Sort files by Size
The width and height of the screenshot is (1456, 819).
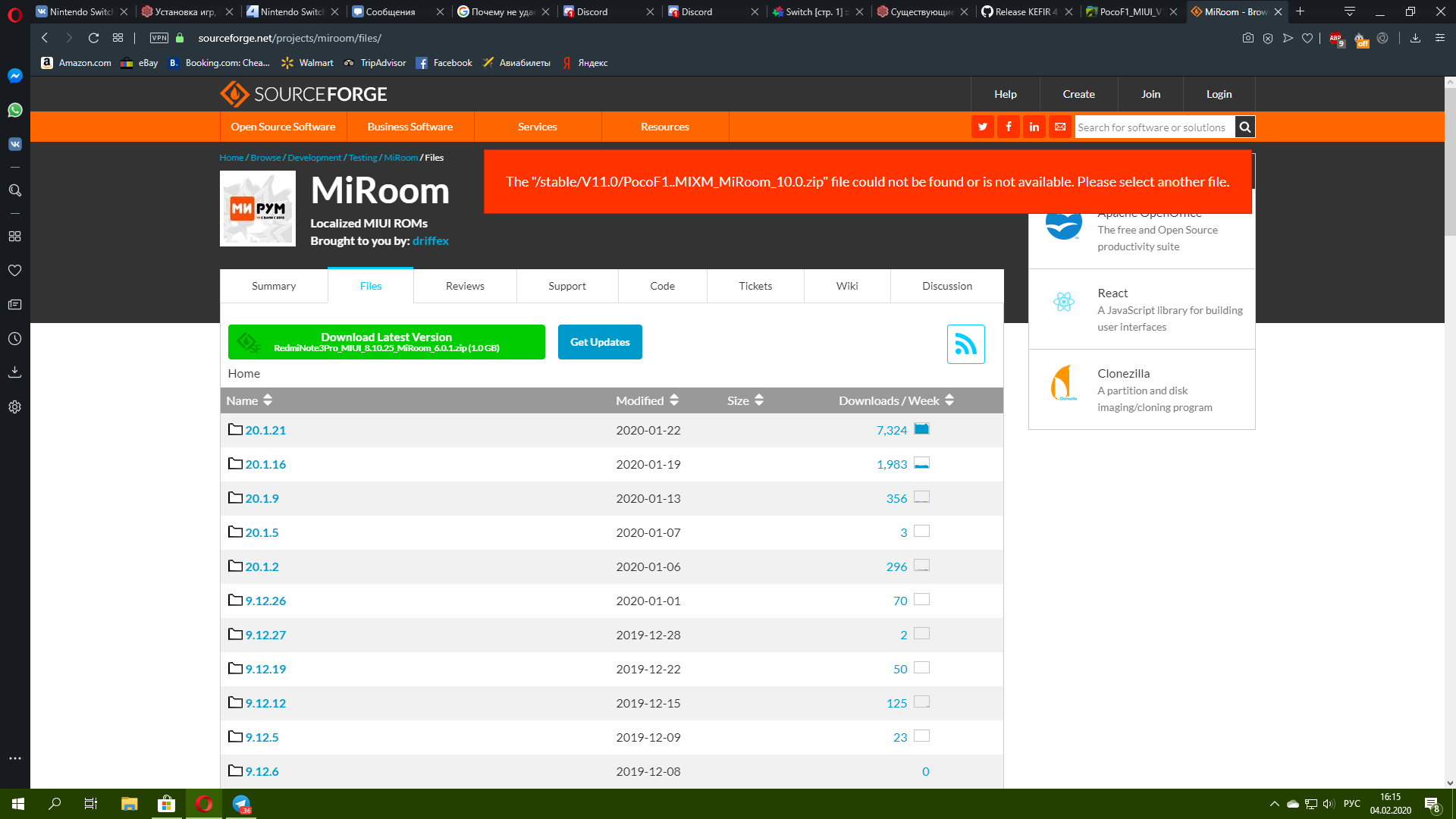745,400
